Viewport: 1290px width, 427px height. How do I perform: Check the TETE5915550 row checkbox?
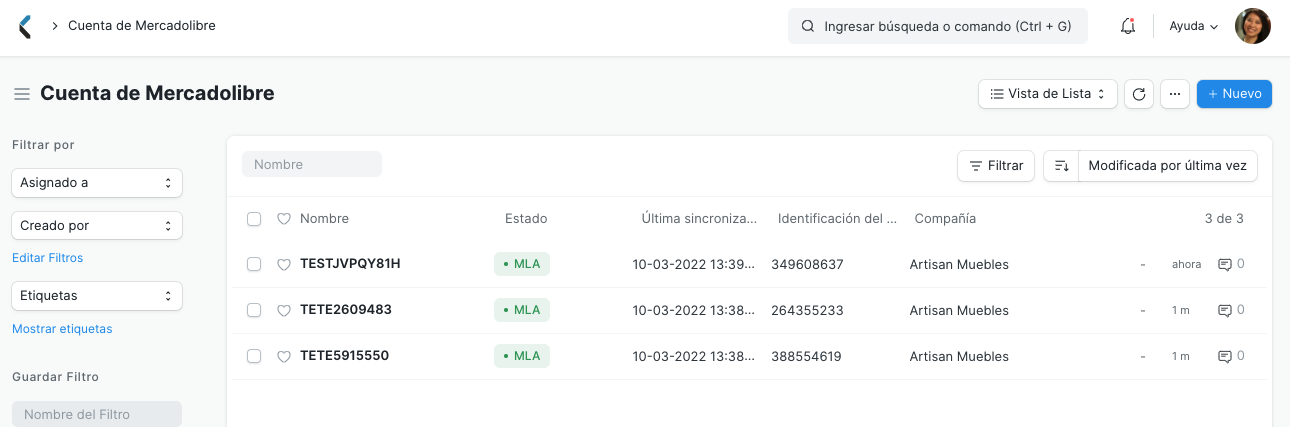(x=254, y=356)
